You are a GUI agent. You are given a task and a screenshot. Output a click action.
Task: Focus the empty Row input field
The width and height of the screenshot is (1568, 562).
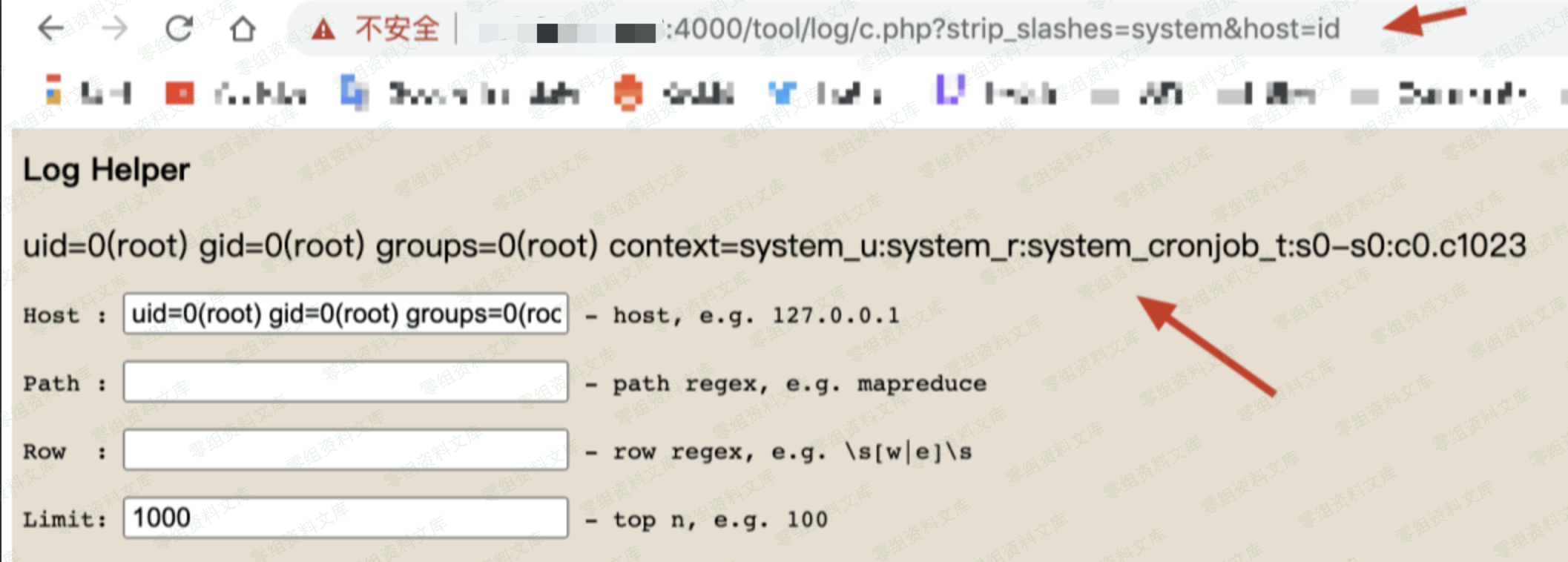[346, 449]
